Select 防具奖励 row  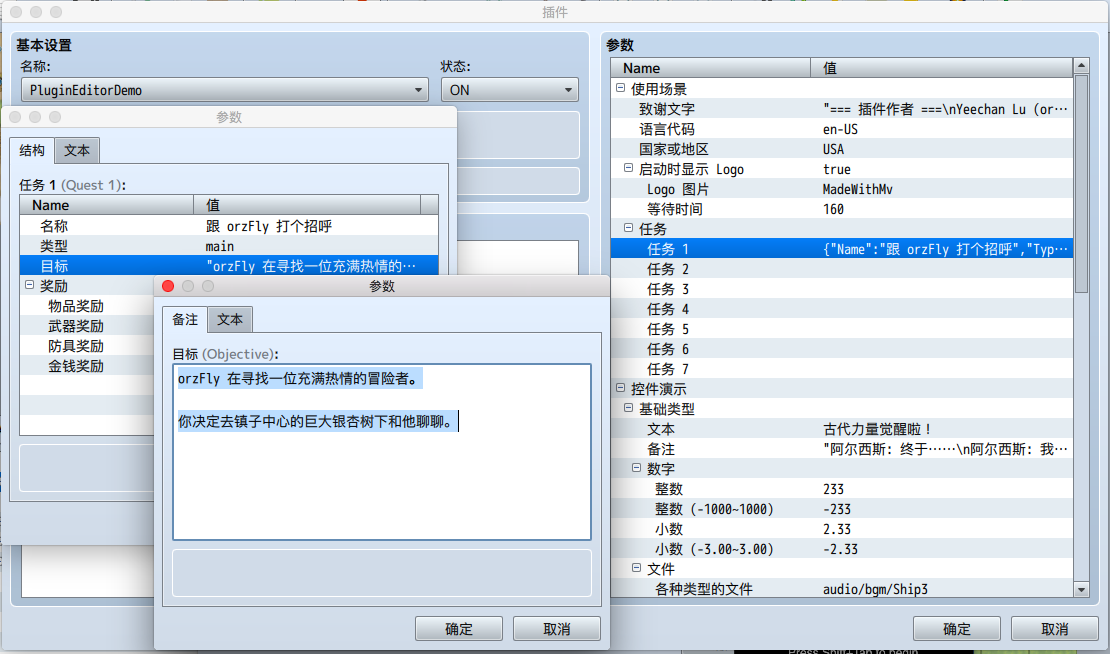click(87, 345)
